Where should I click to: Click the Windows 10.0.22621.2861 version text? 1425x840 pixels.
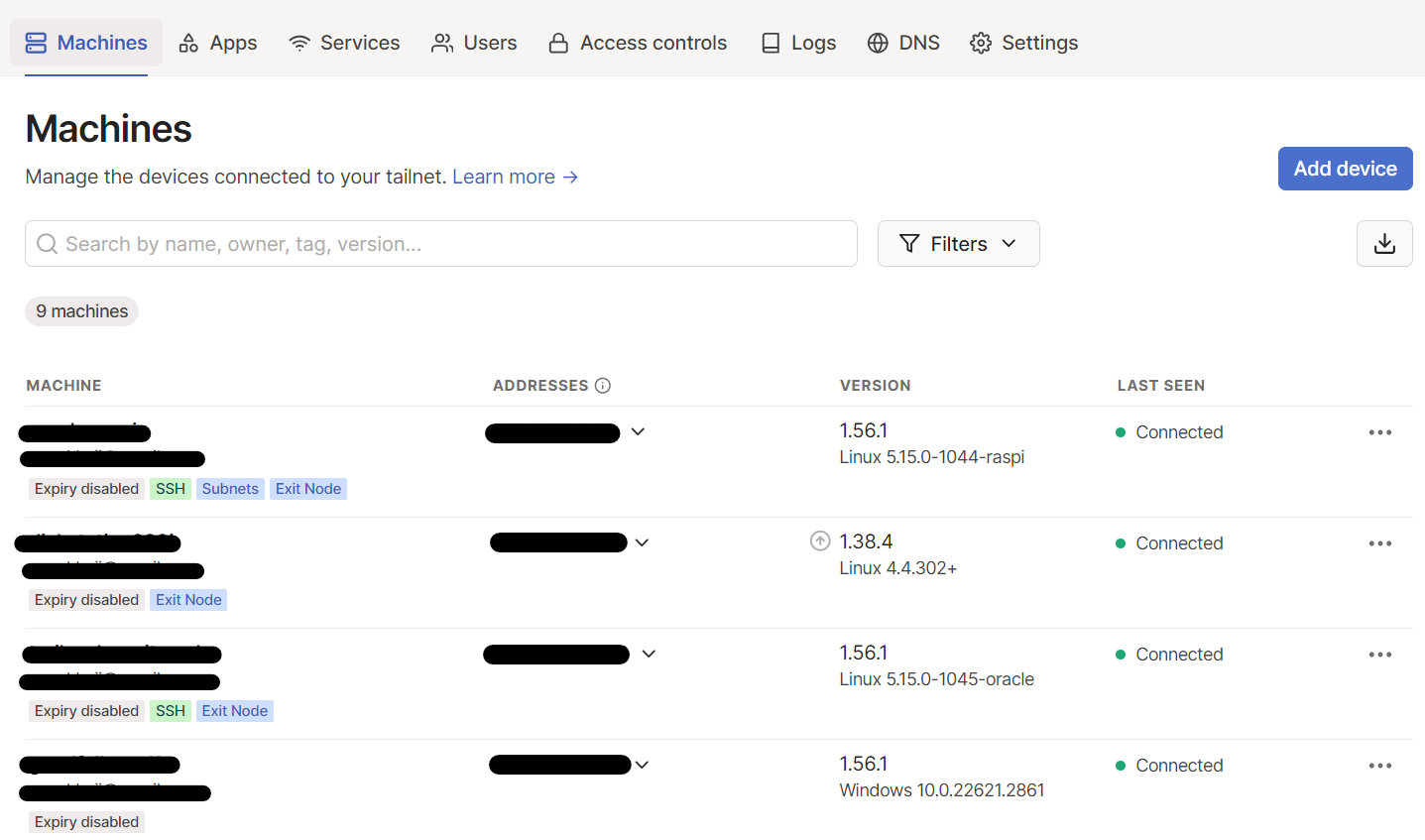[x=942, y=790]
